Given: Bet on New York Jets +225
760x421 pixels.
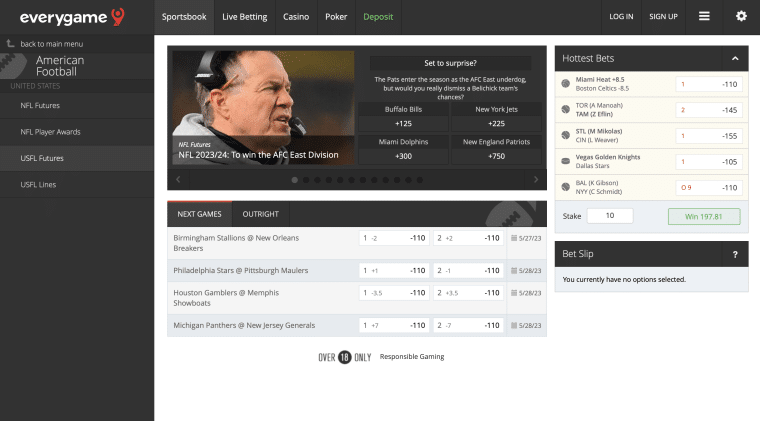Looking at the screenshot, I should 496,117.
